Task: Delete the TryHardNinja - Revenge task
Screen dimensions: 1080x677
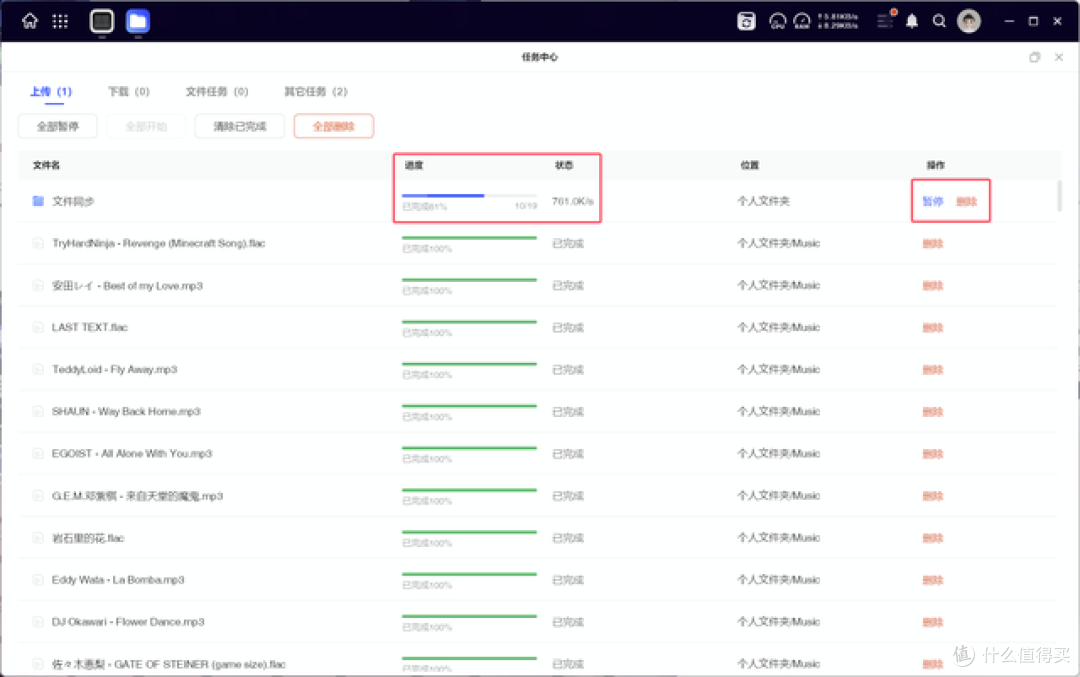Action: [x=933, y=243]
